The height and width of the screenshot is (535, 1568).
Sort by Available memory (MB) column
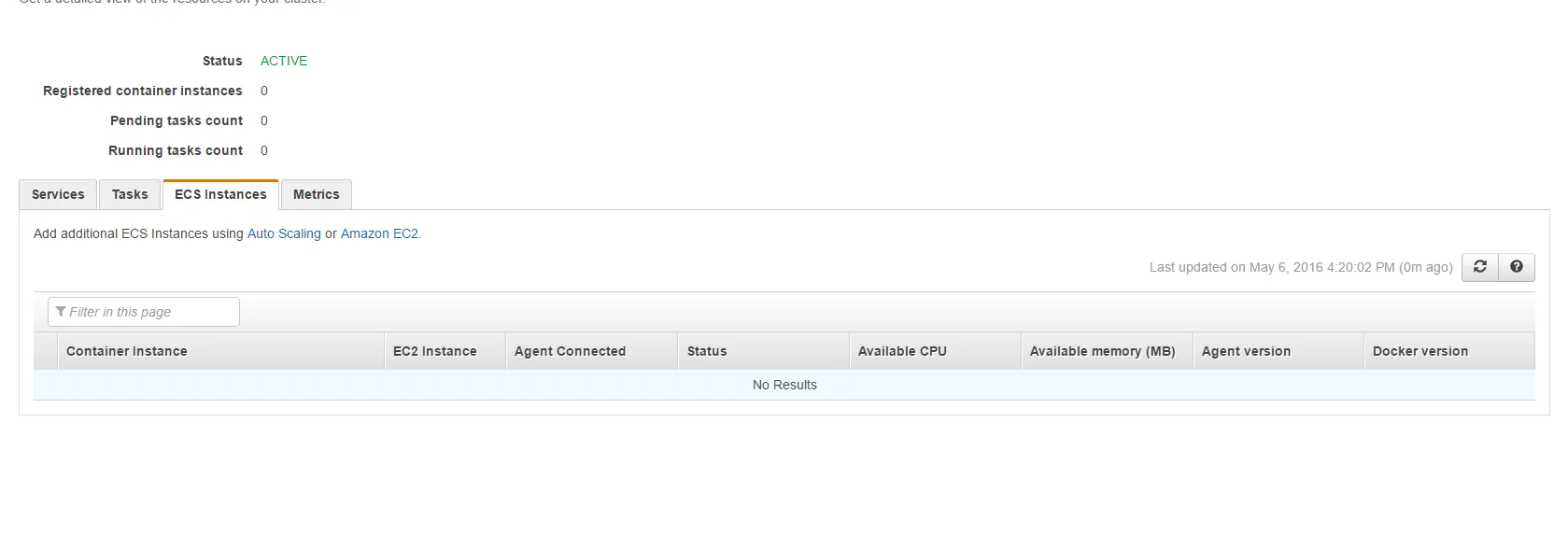1102,351
